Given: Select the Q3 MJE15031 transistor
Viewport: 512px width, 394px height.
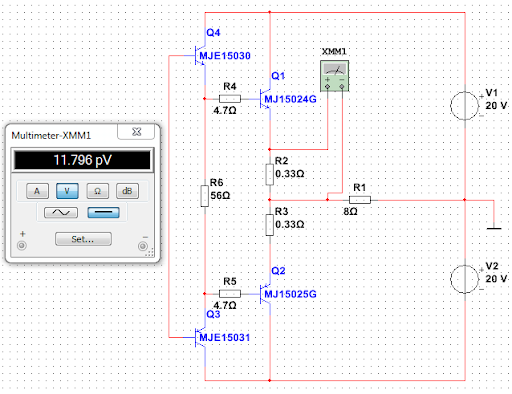Looking at the screenshot, I should (201, 337).
